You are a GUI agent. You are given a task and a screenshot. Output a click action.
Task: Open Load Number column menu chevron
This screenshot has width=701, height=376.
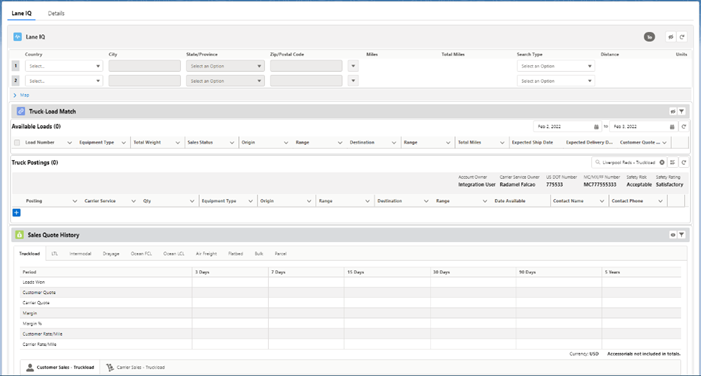click(x=69, y=143)
